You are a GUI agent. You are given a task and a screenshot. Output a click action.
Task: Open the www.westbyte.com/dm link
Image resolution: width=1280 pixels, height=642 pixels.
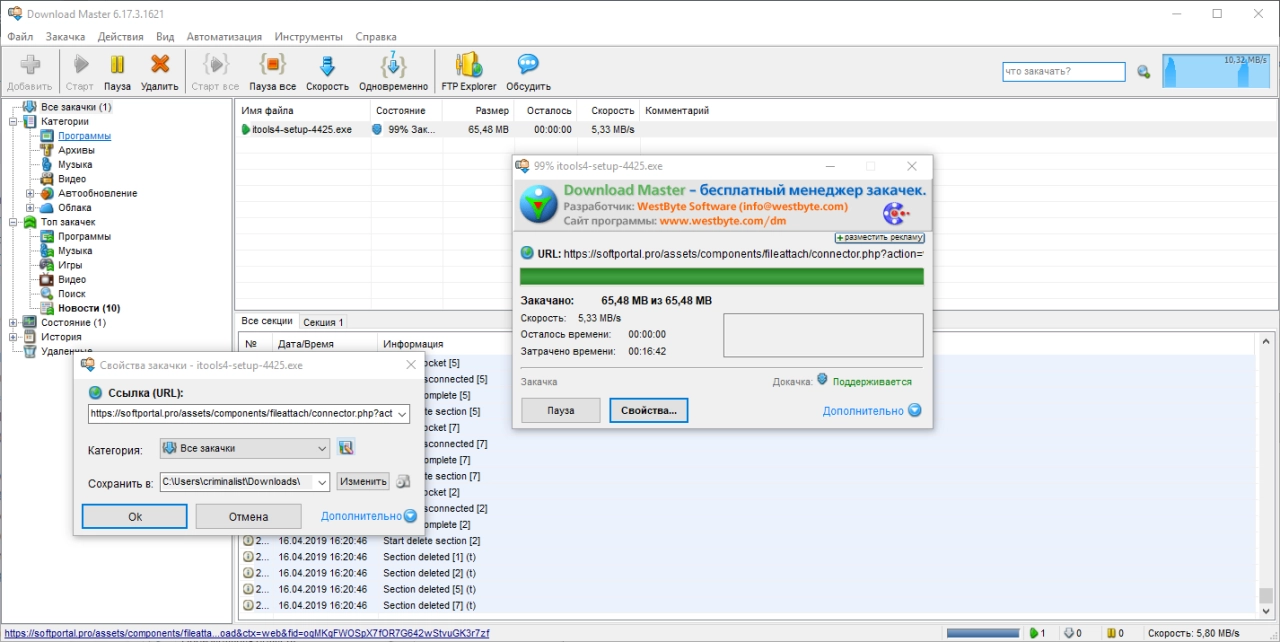pos(724,221)
